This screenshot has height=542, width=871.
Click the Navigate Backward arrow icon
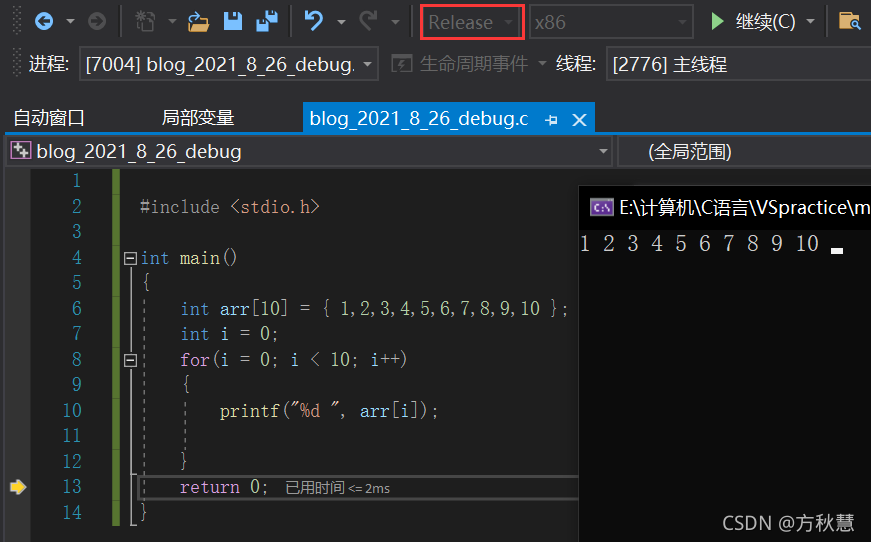pos(44,22)
